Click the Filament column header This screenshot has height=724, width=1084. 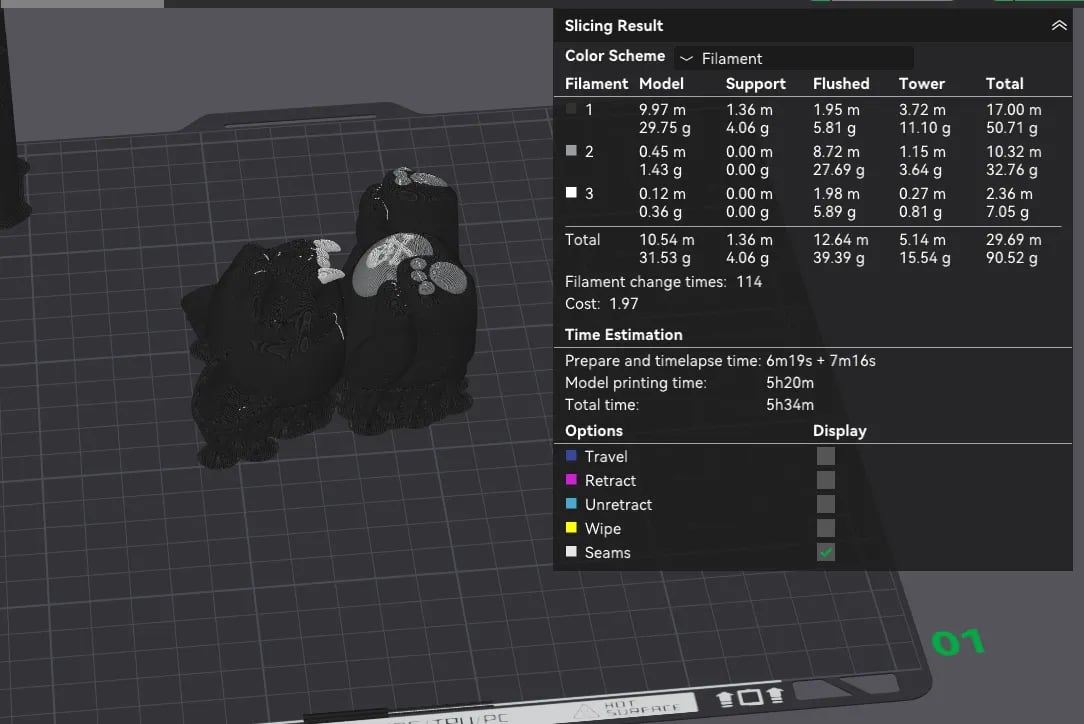coord(596,84)
